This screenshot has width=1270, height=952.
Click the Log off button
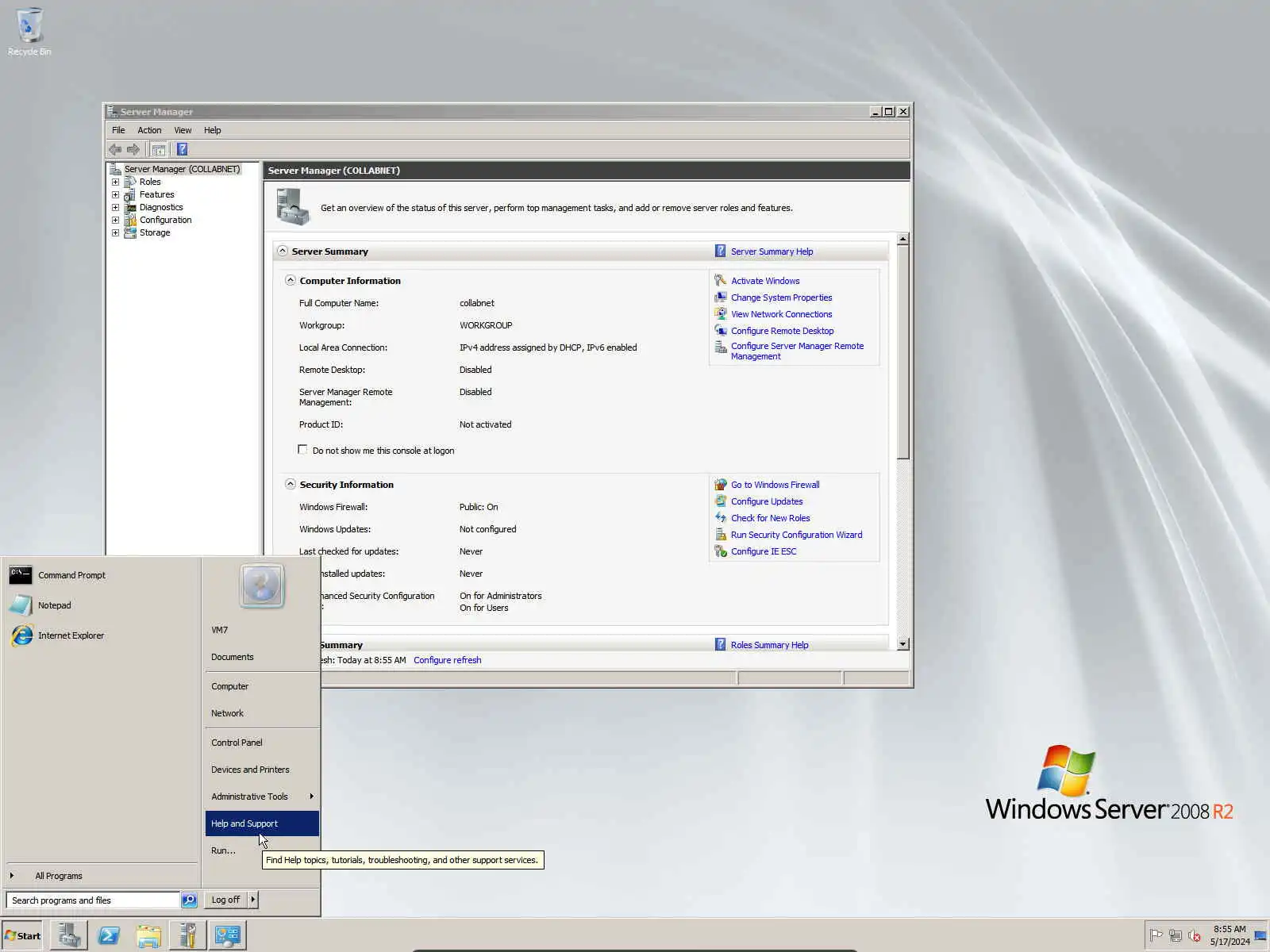[226, 900]
